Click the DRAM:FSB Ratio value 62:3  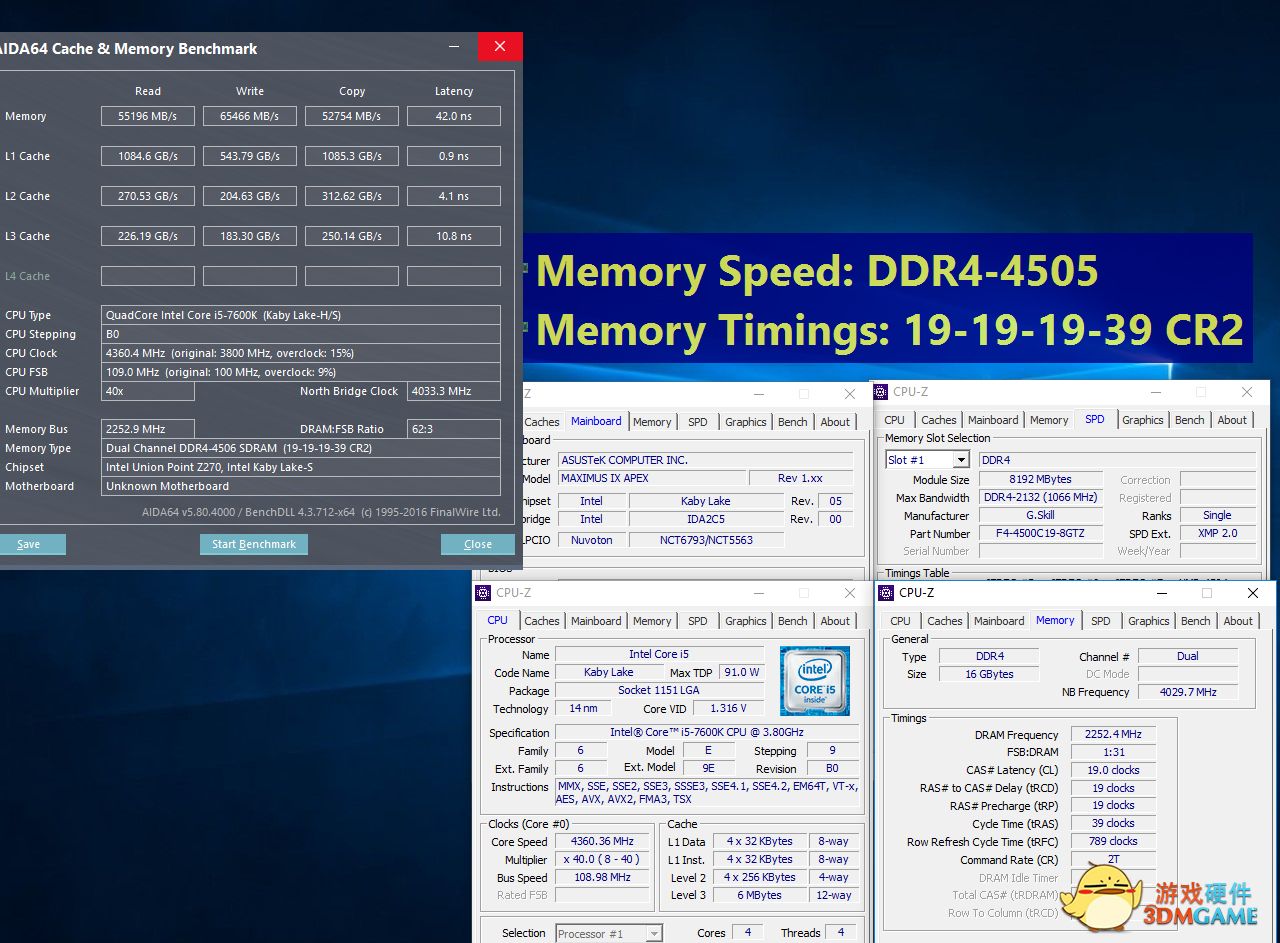click(x=454, y=429)
